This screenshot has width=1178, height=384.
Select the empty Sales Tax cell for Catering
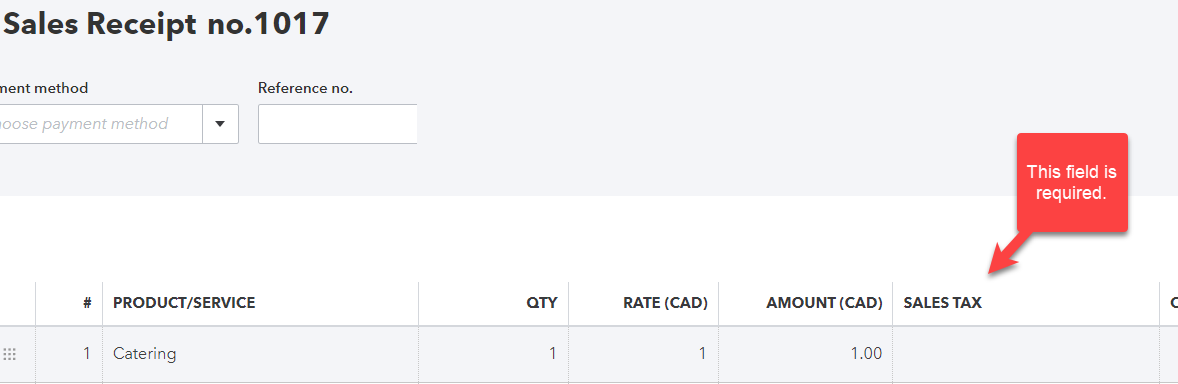[x=1025, y=354]
